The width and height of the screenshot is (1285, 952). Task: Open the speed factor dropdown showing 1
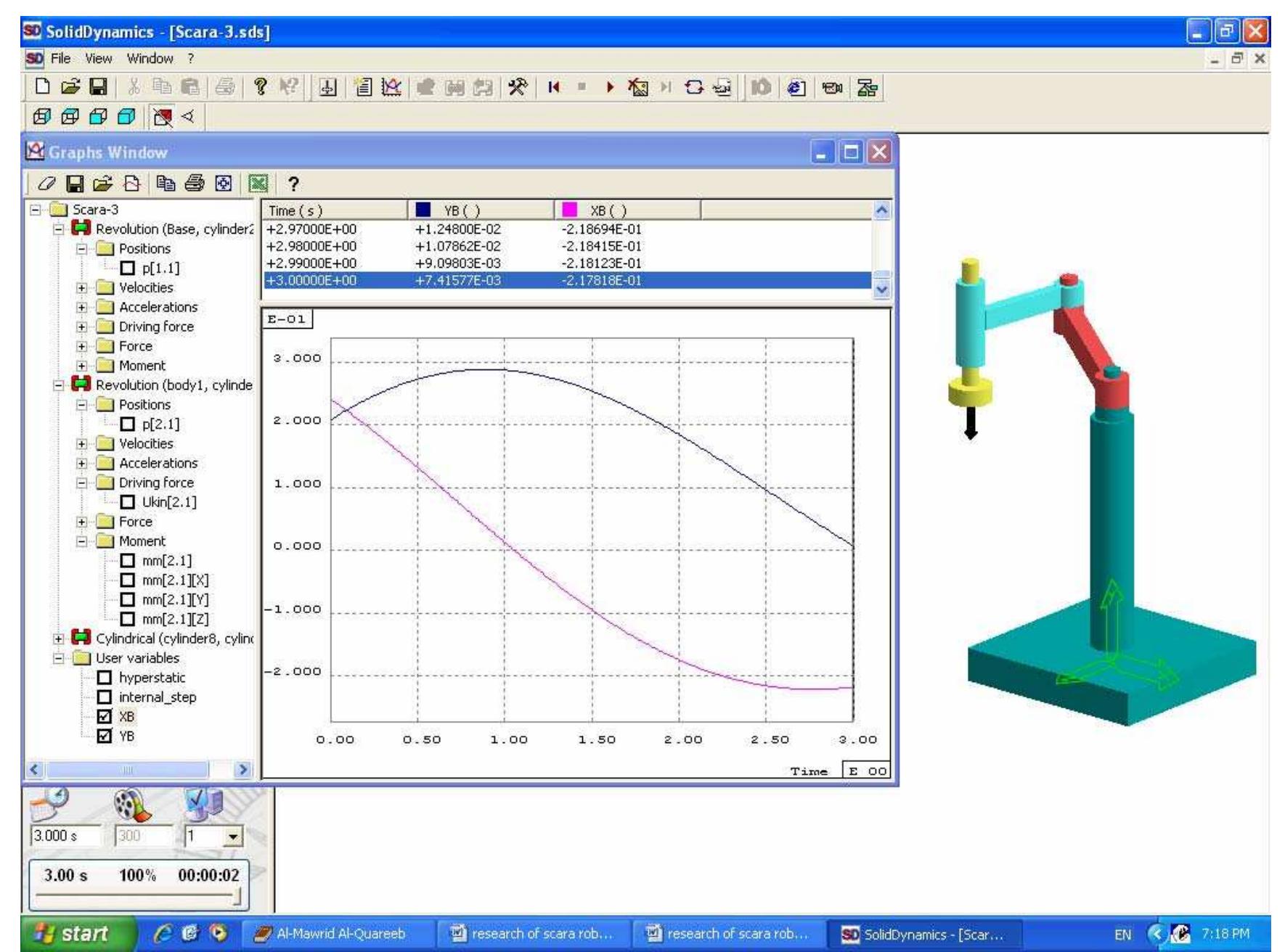pos(232,837)
